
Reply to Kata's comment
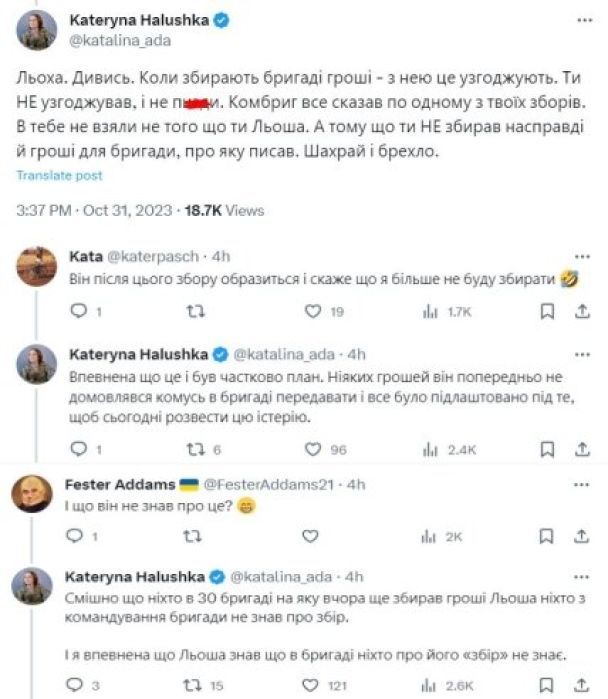coord(79,312)
